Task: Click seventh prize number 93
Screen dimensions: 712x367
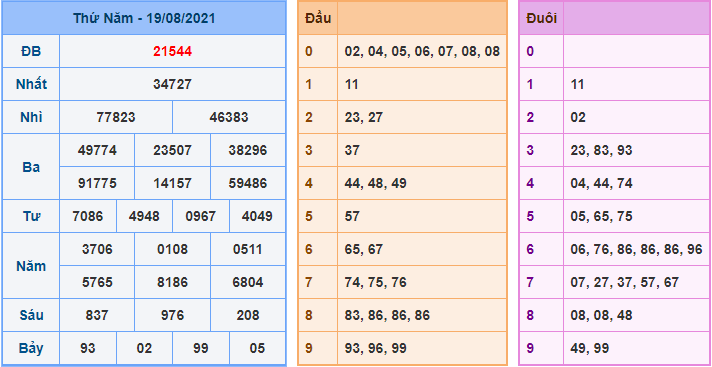Action: pyautogui.click(x=88, y=348)
